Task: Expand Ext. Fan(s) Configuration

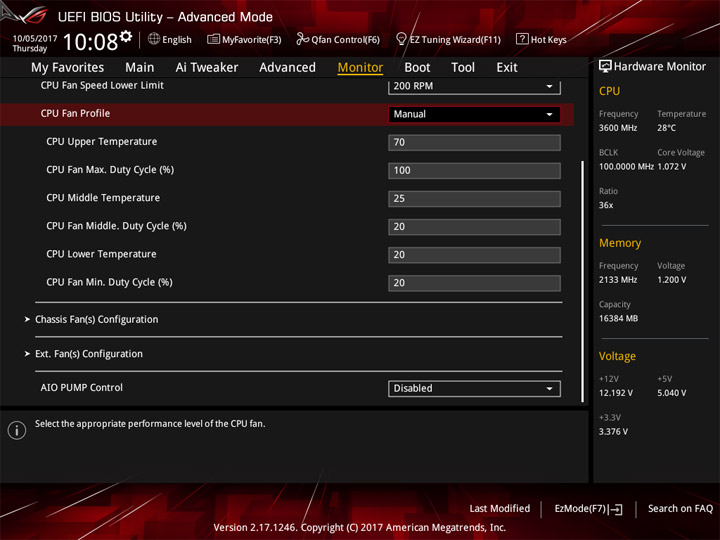Action: 89,354
